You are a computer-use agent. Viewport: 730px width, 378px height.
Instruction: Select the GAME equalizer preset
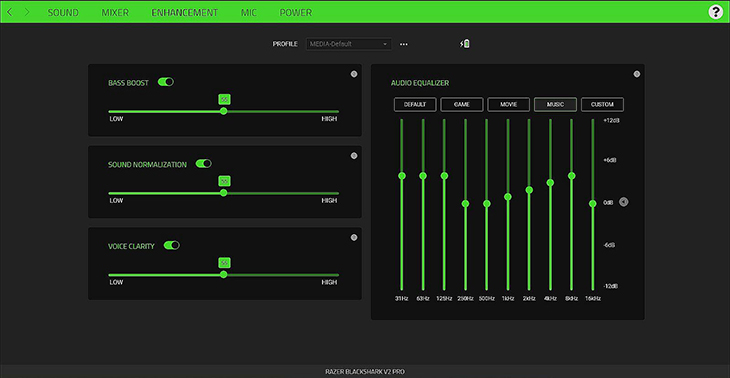pos(462,104)
